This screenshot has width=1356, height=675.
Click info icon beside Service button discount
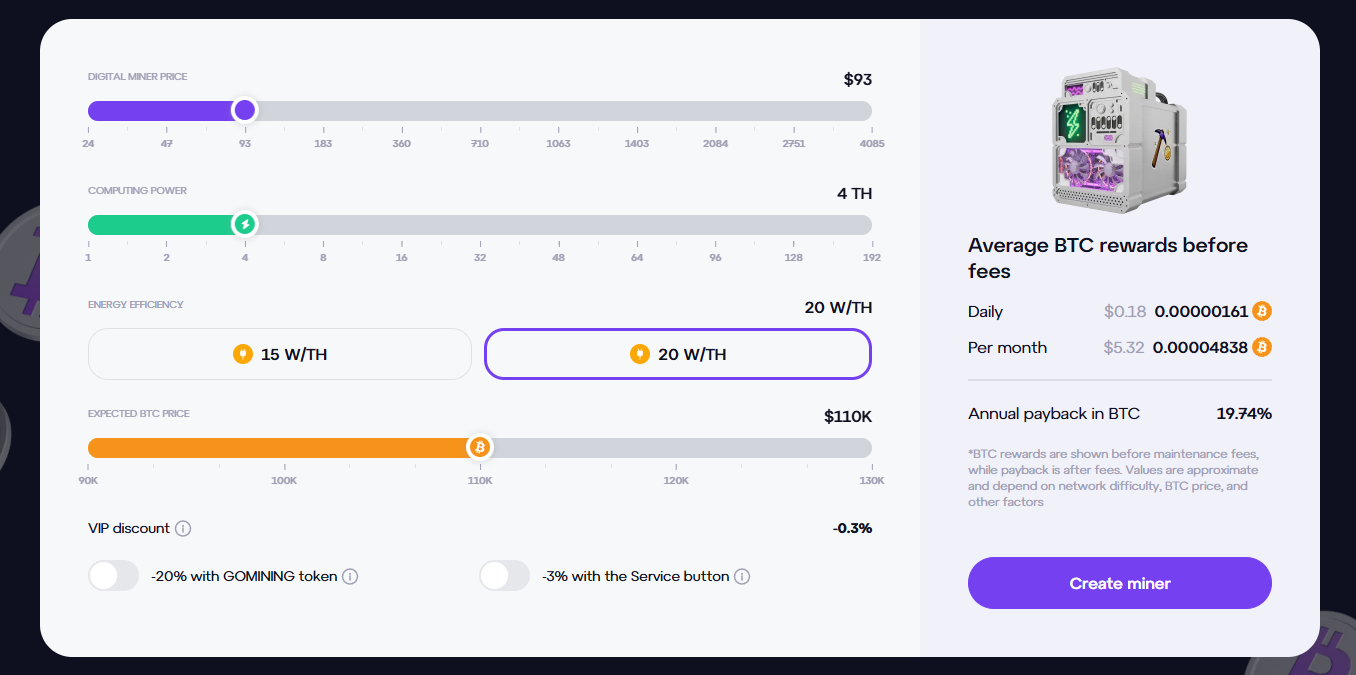pyautogui.click(x=742, y=576)
